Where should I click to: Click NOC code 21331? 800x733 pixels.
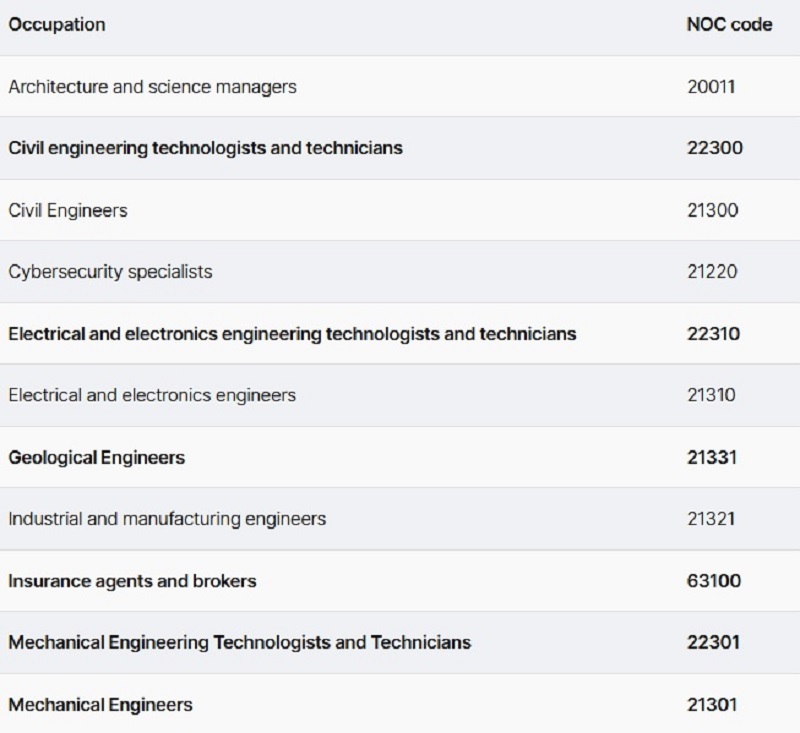coord(712,458)
